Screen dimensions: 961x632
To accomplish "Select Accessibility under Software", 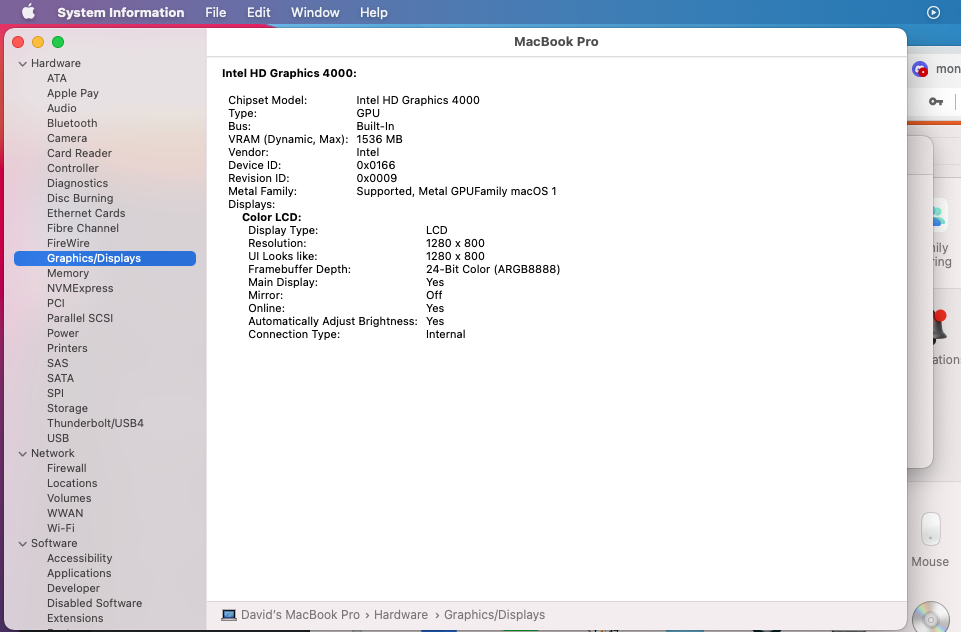I will (80, 559).
